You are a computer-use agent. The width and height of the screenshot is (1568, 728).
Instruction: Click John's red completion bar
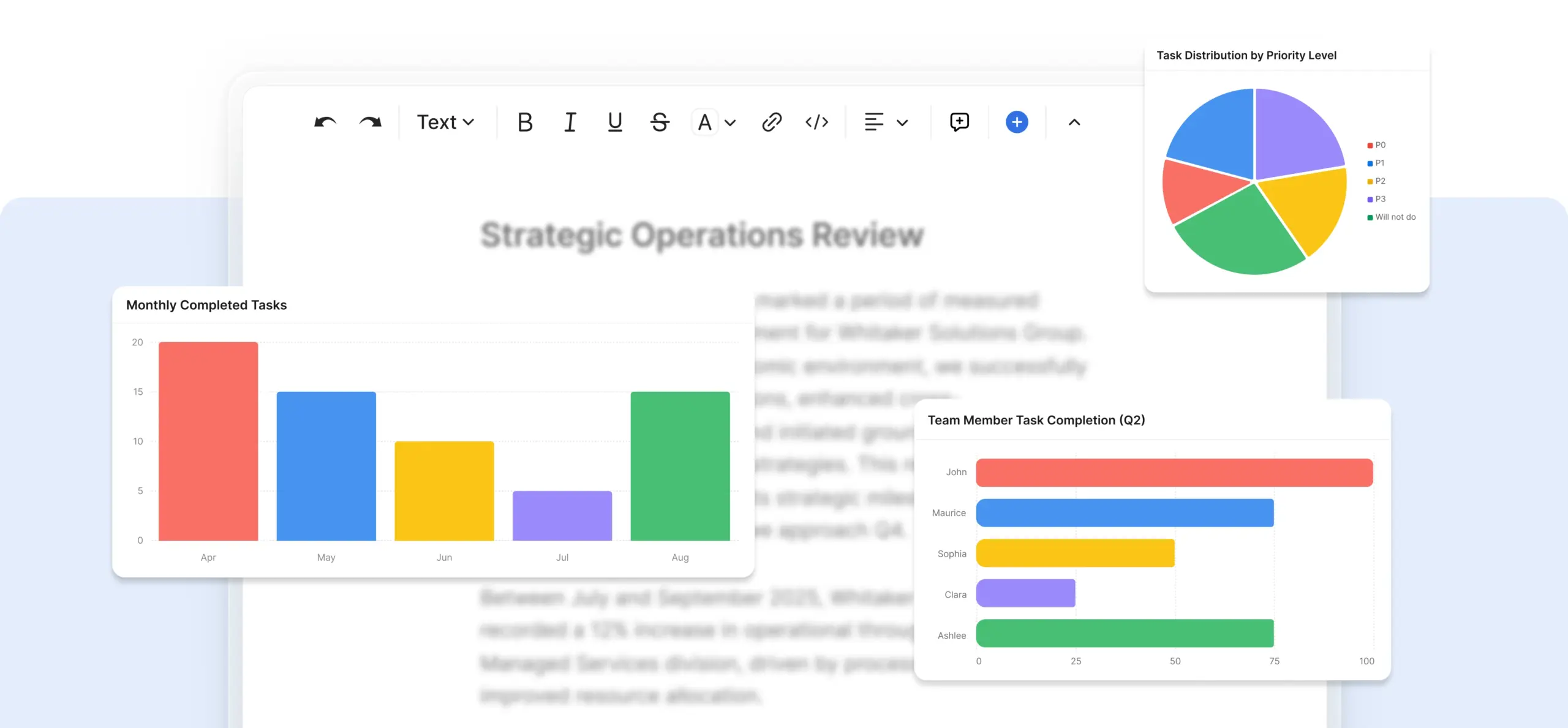point(1174,473)
